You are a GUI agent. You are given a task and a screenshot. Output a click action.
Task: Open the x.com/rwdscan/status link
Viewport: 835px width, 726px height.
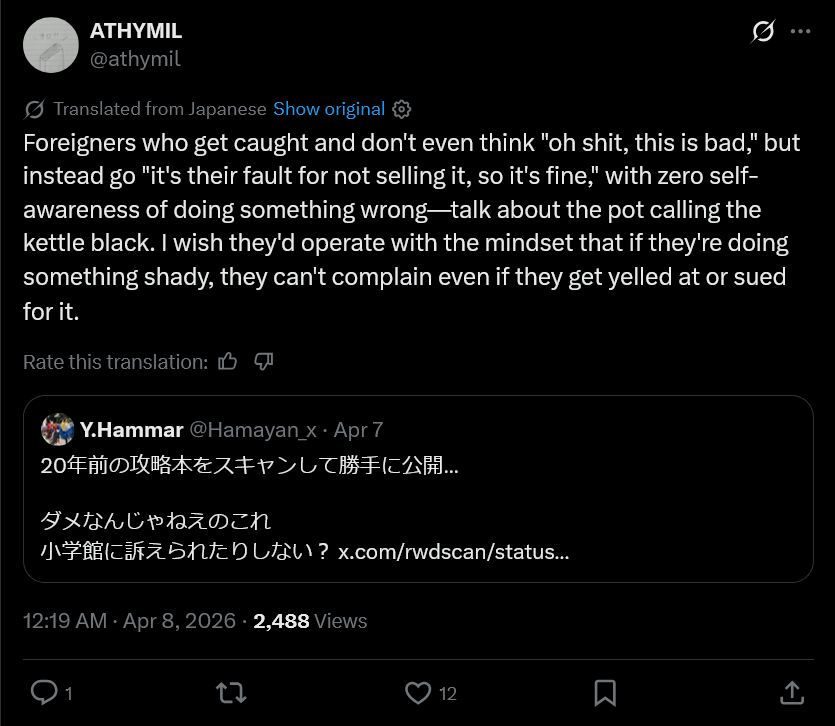coord(454,552)
